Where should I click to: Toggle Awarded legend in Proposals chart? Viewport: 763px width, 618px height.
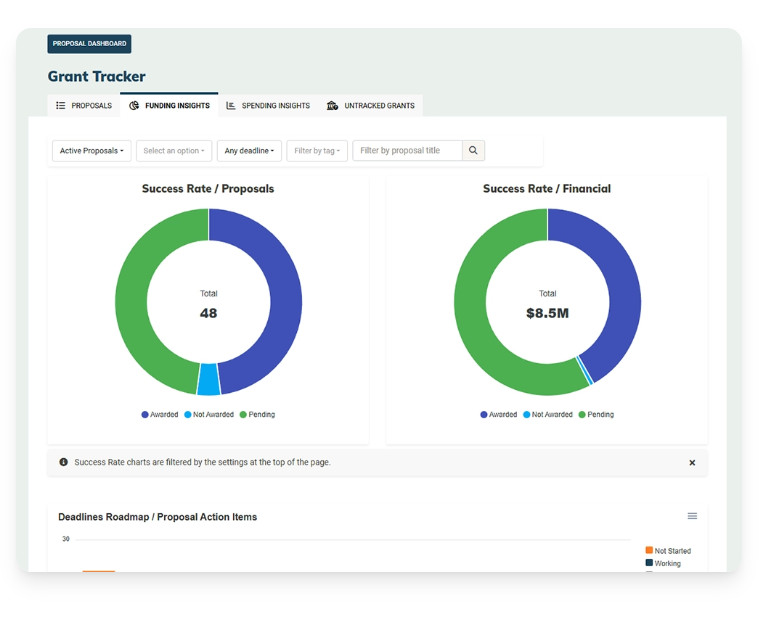coord(160,415)
